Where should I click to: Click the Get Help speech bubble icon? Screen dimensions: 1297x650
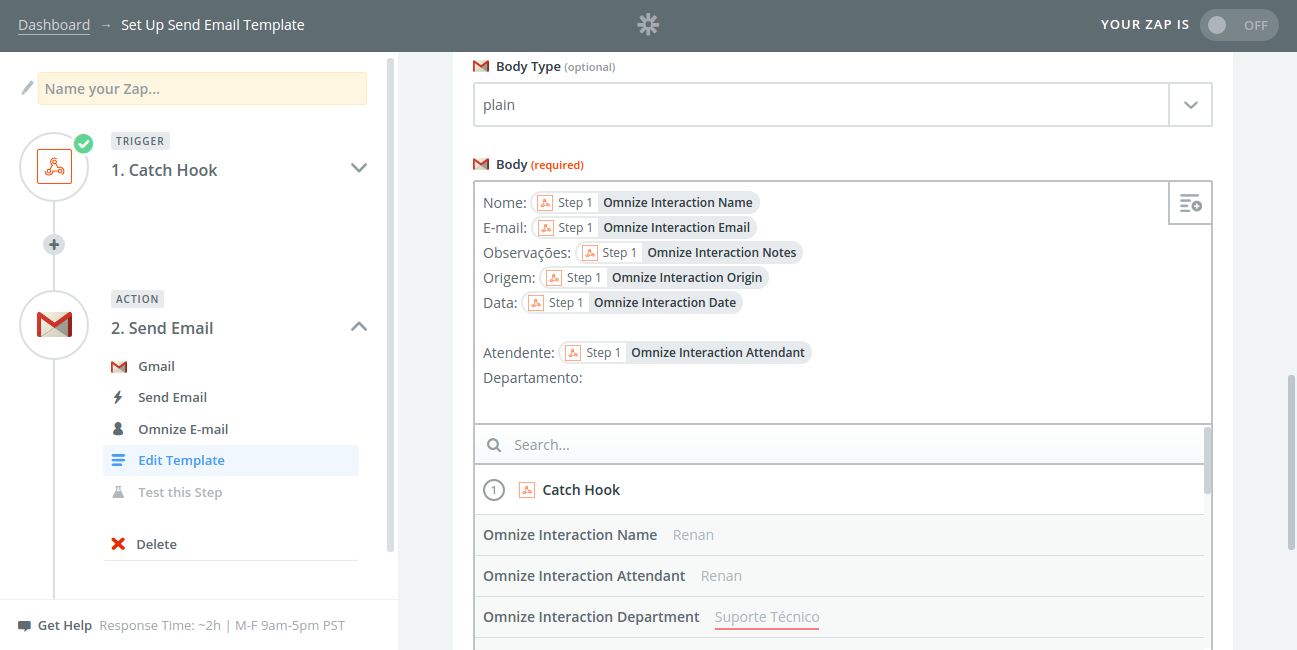(x=25, y=626)
